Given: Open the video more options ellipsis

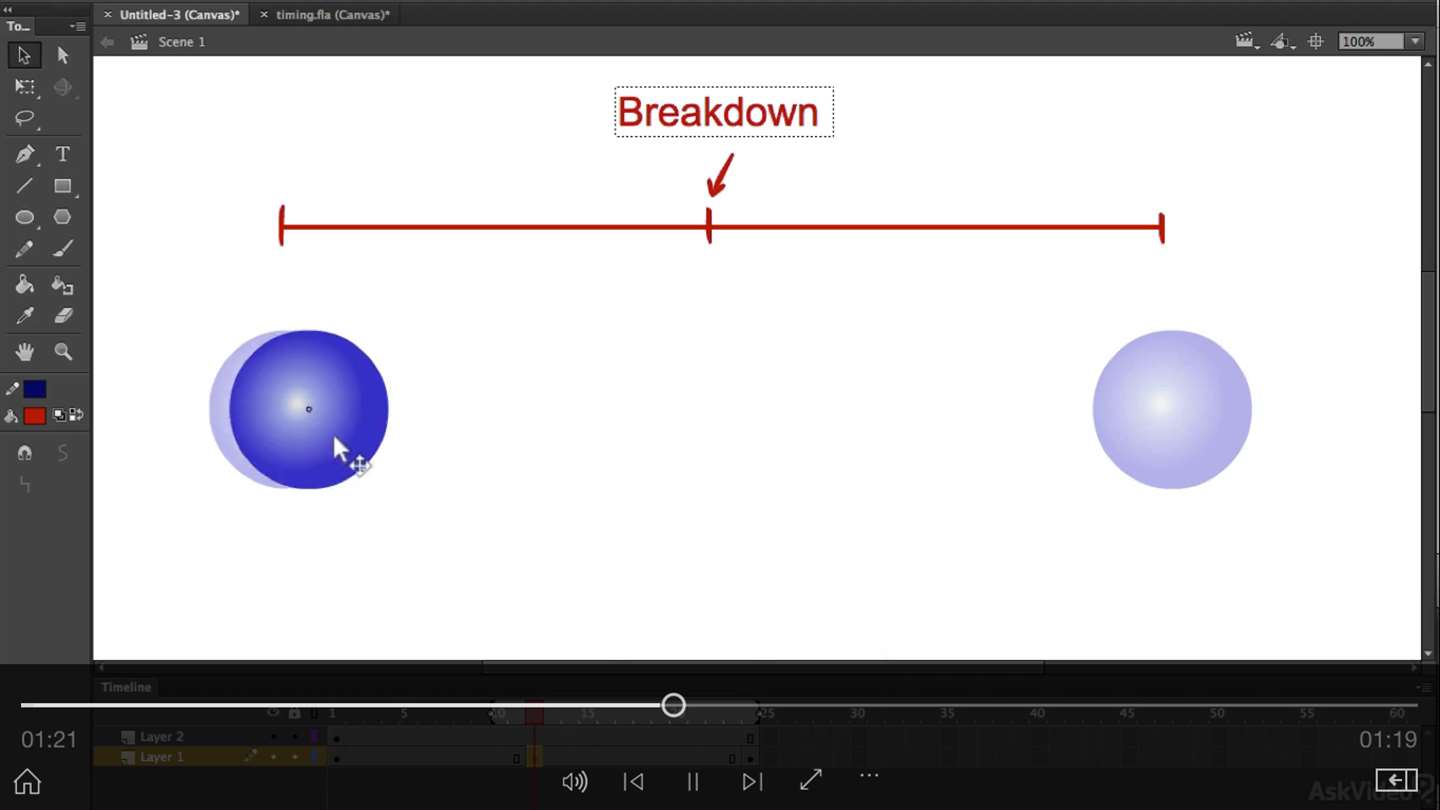Looking at the screenshot, I should click(x=869, y=775).
